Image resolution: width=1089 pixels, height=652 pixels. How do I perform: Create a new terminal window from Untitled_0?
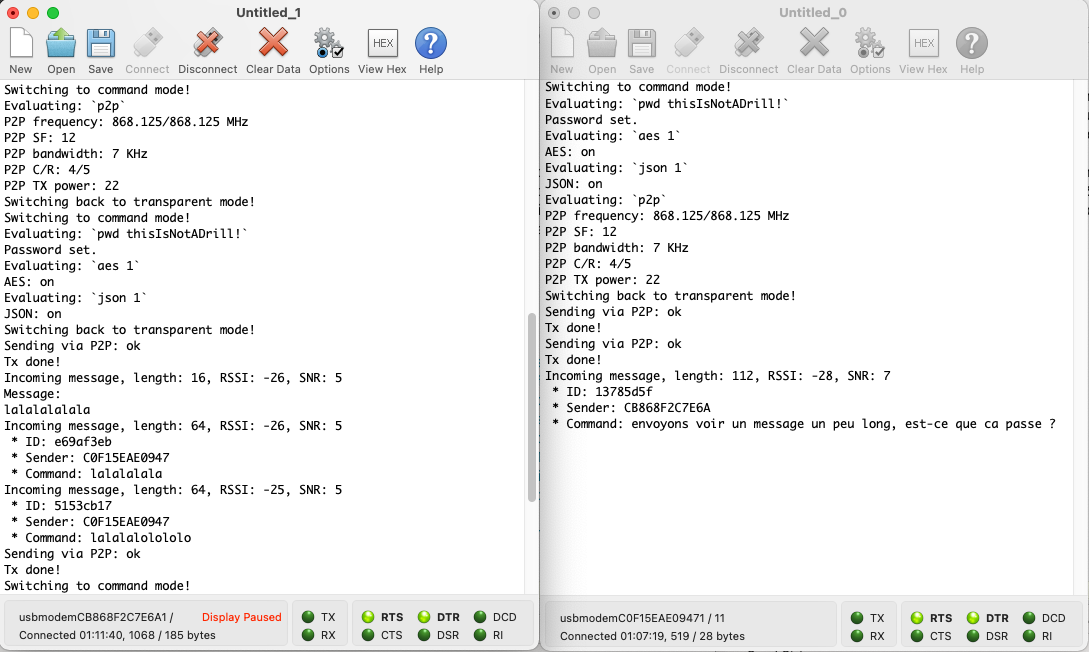coord(561,45)
